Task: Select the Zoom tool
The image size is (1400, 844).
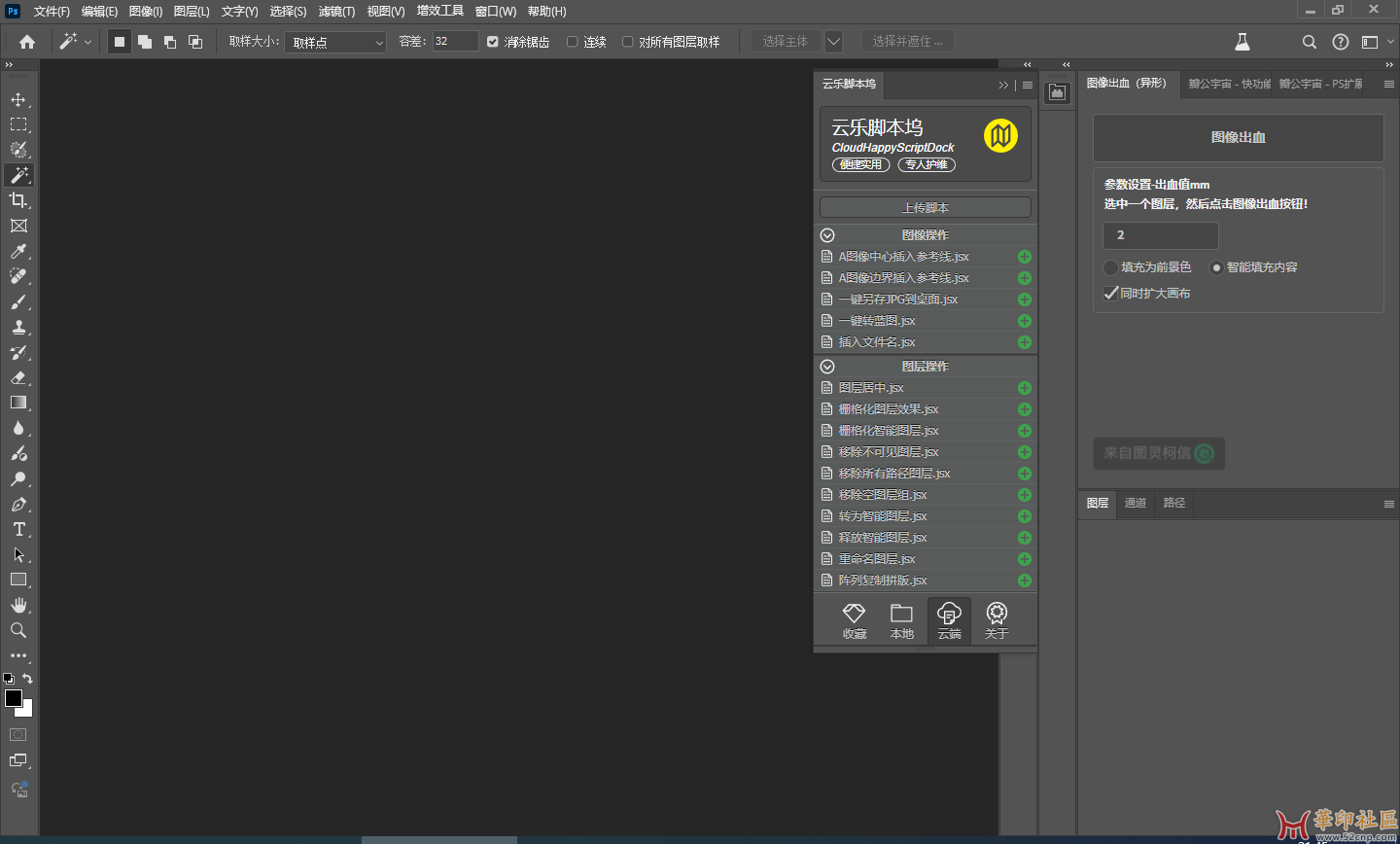Action: pos(18,630)
